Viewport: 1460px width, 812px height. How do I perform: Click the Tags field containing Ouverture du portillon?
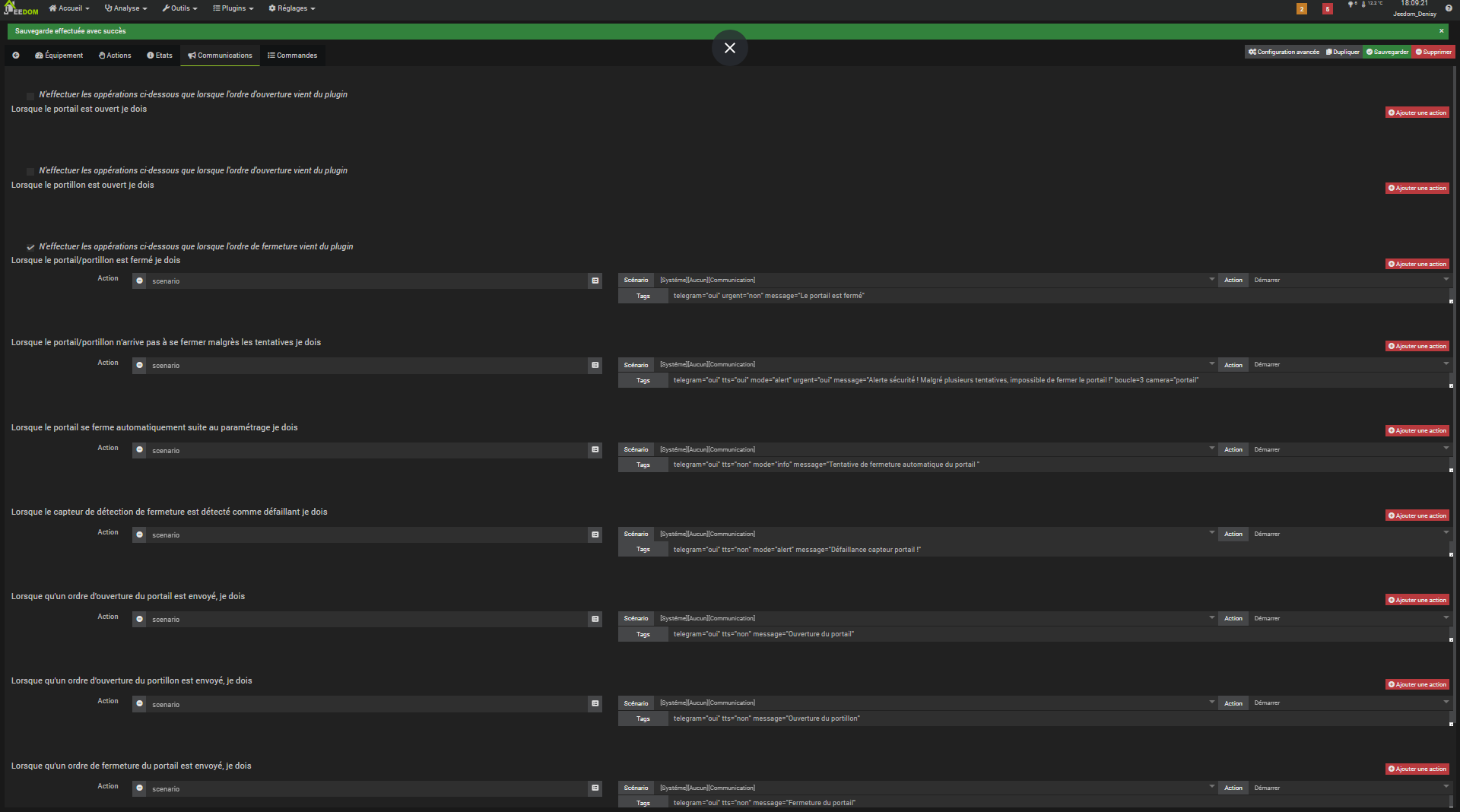1057,718
